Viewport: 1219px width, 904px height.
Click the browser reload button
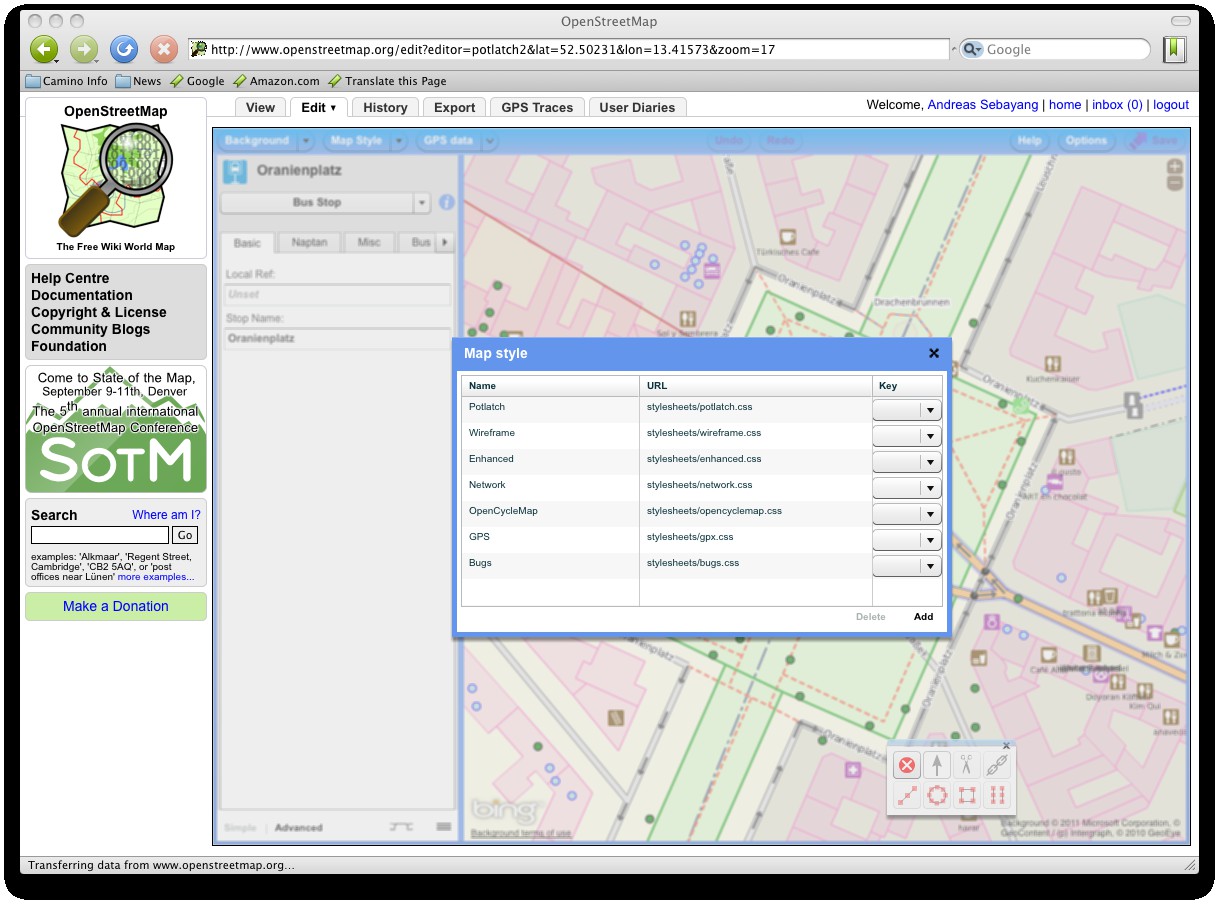coord(124,49)
